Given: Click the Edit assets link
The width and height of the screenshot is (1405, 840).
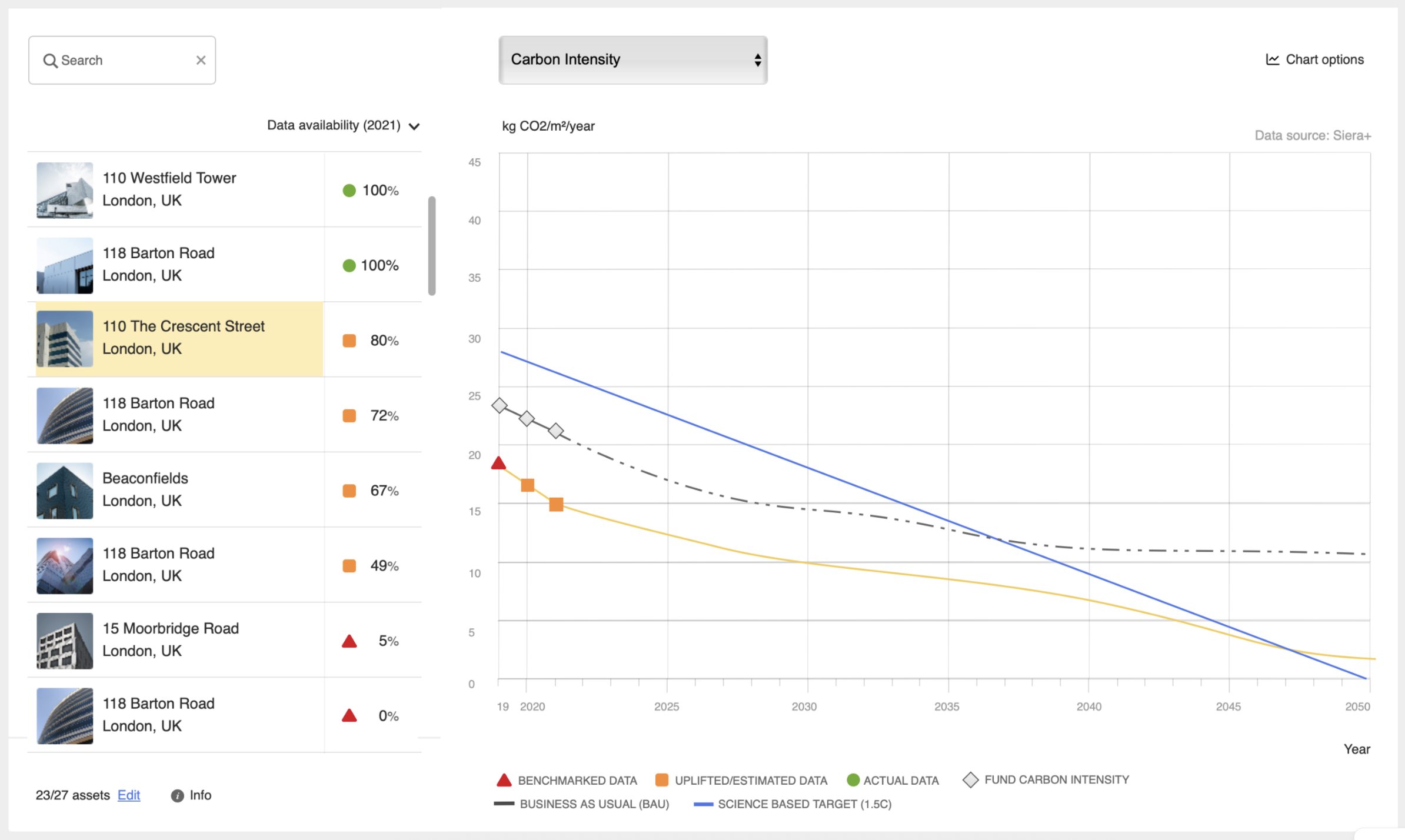Looking at the screenshot, I should [x=129, y=795].
